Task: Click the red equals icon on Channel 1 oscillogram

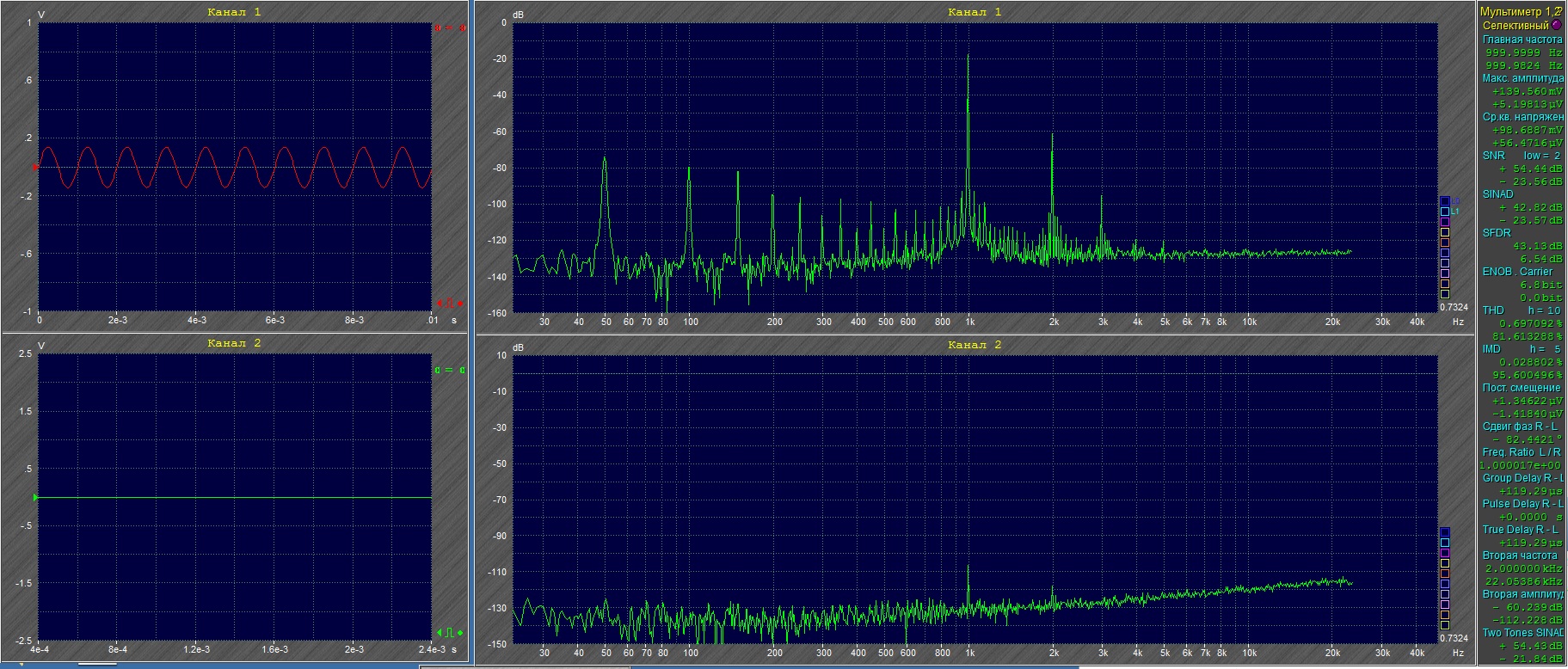Action: 449,28
